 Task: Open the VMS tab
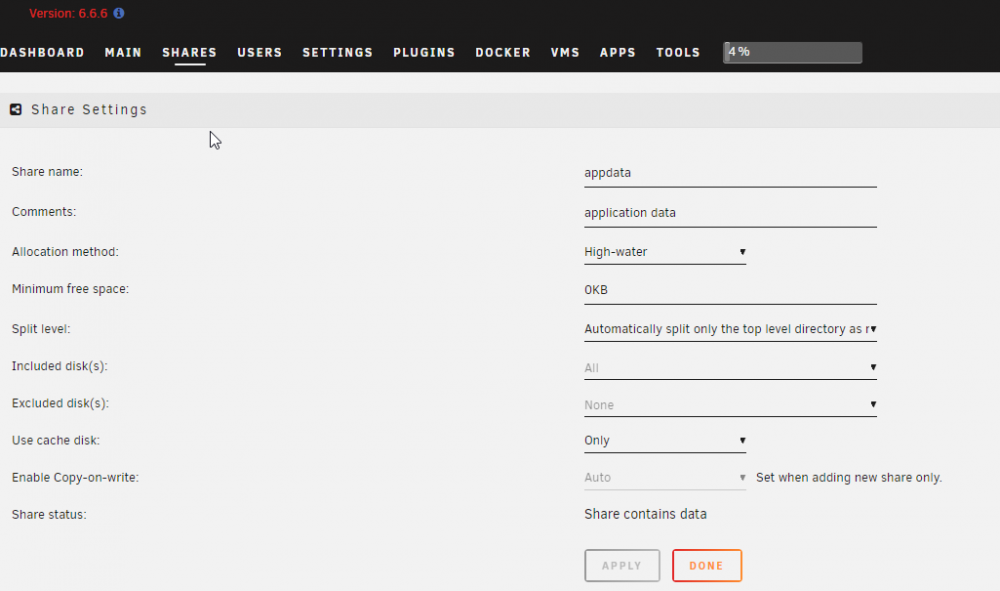[x=565, y=52]
